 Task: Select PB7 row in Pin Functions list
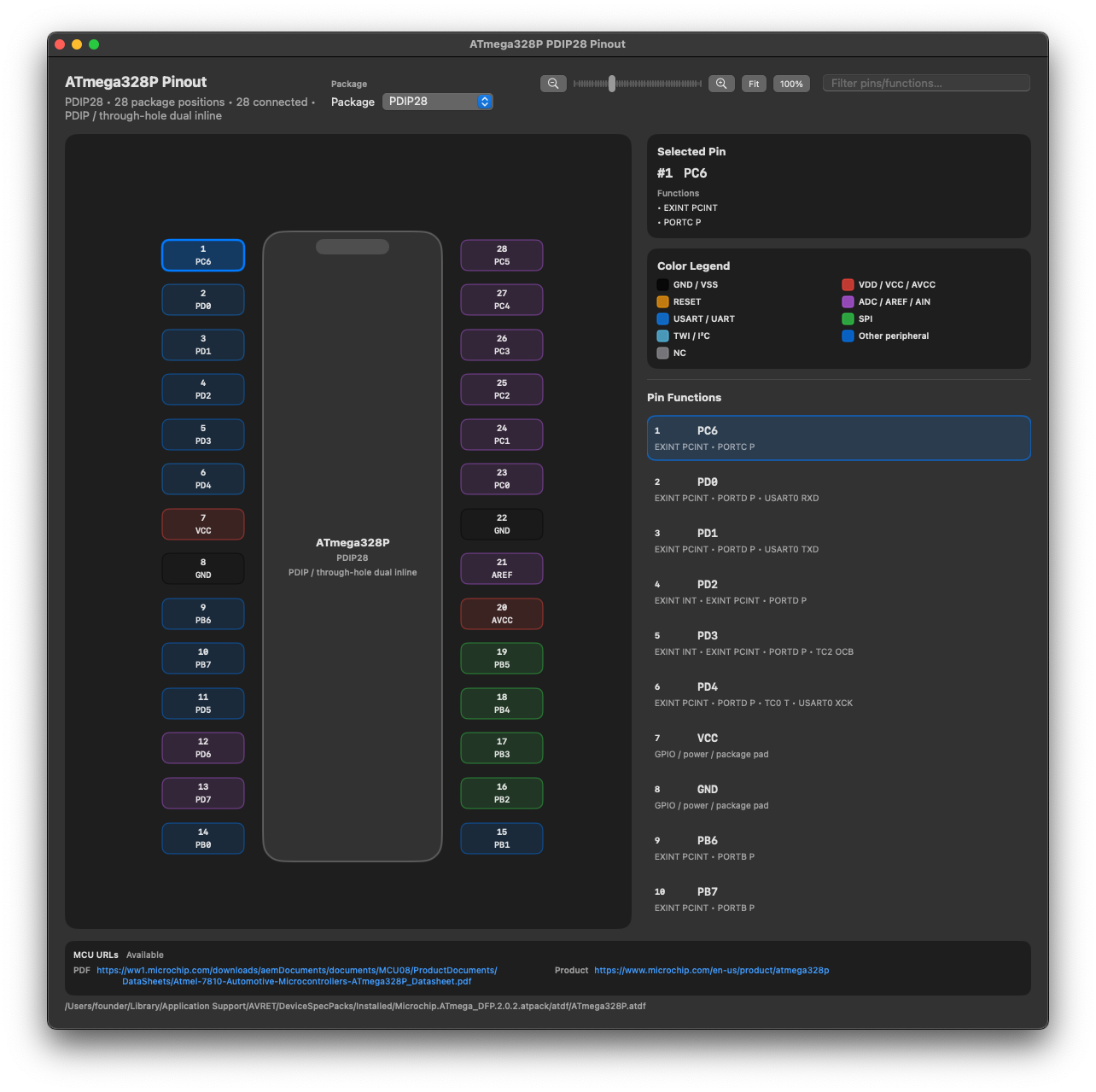(x=838, y=899)
